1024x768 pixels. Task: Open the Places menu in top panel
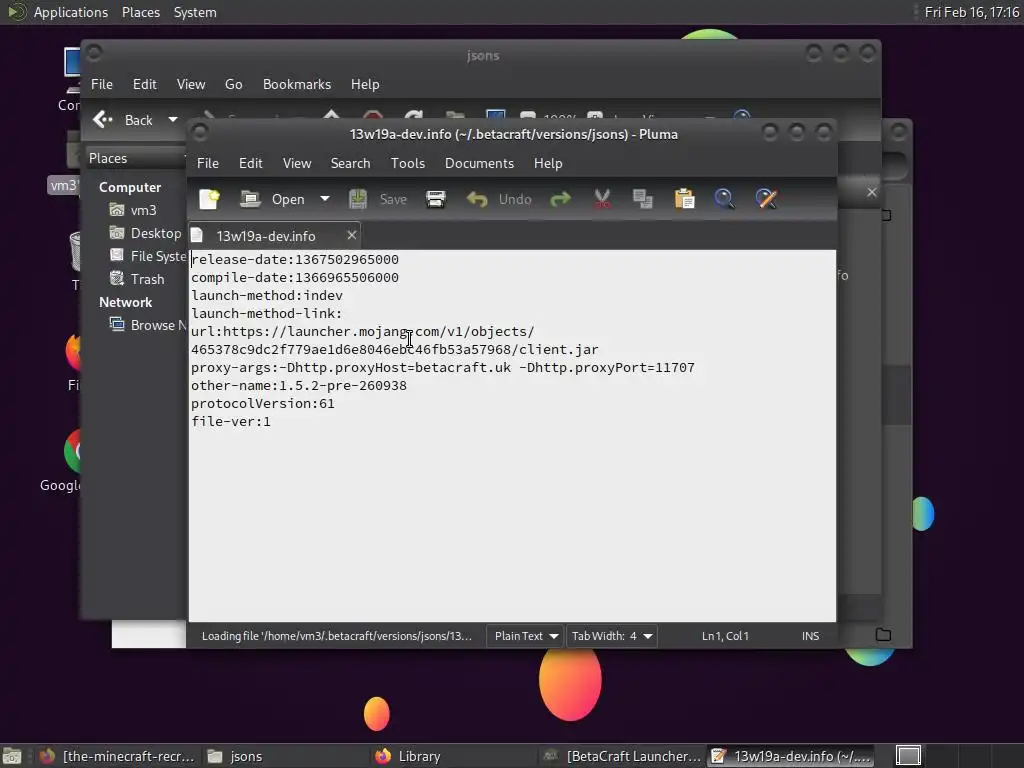(140, 12)
